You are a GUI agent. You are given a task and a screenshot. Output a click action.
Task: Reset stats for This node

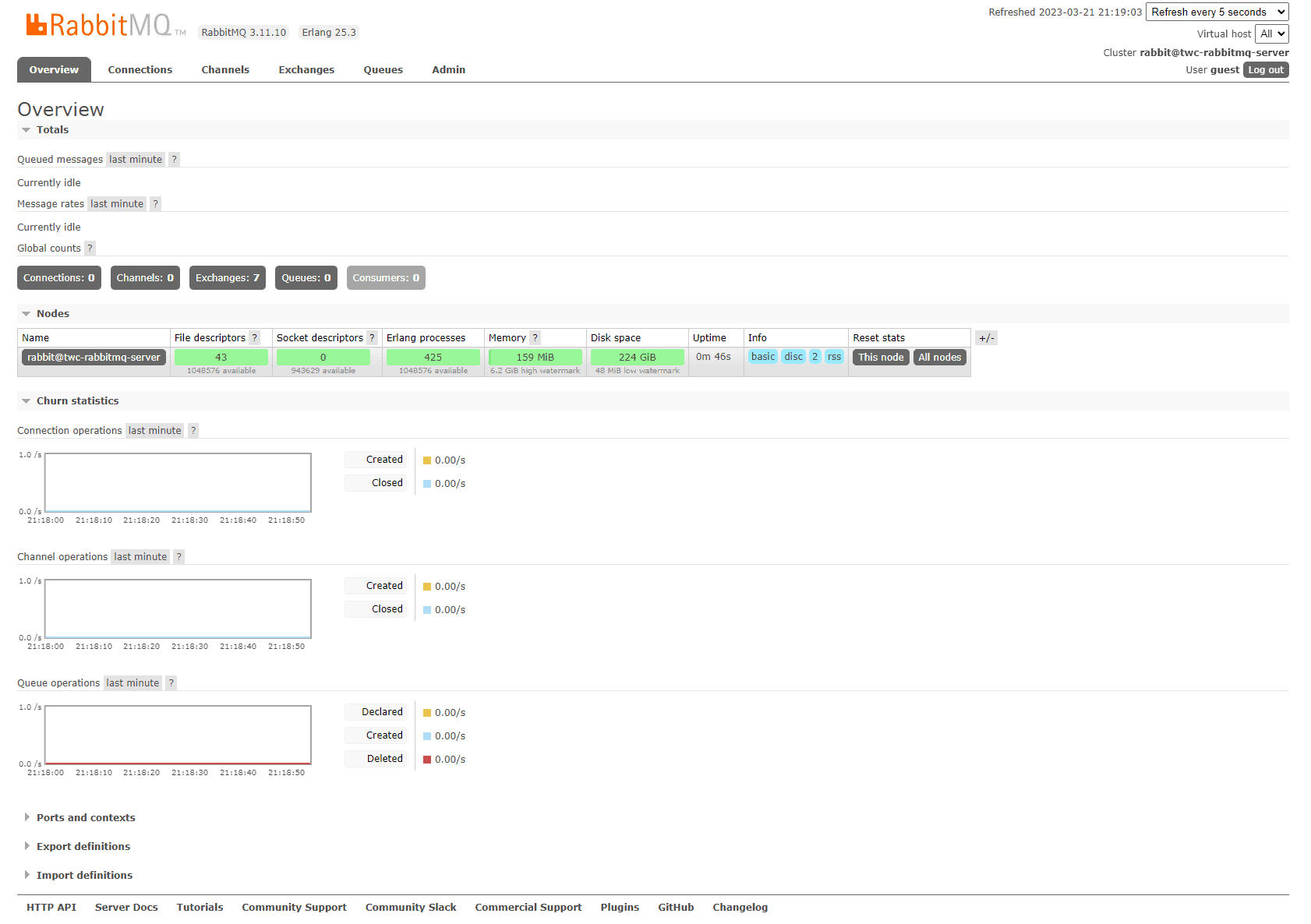pos(881,357)
